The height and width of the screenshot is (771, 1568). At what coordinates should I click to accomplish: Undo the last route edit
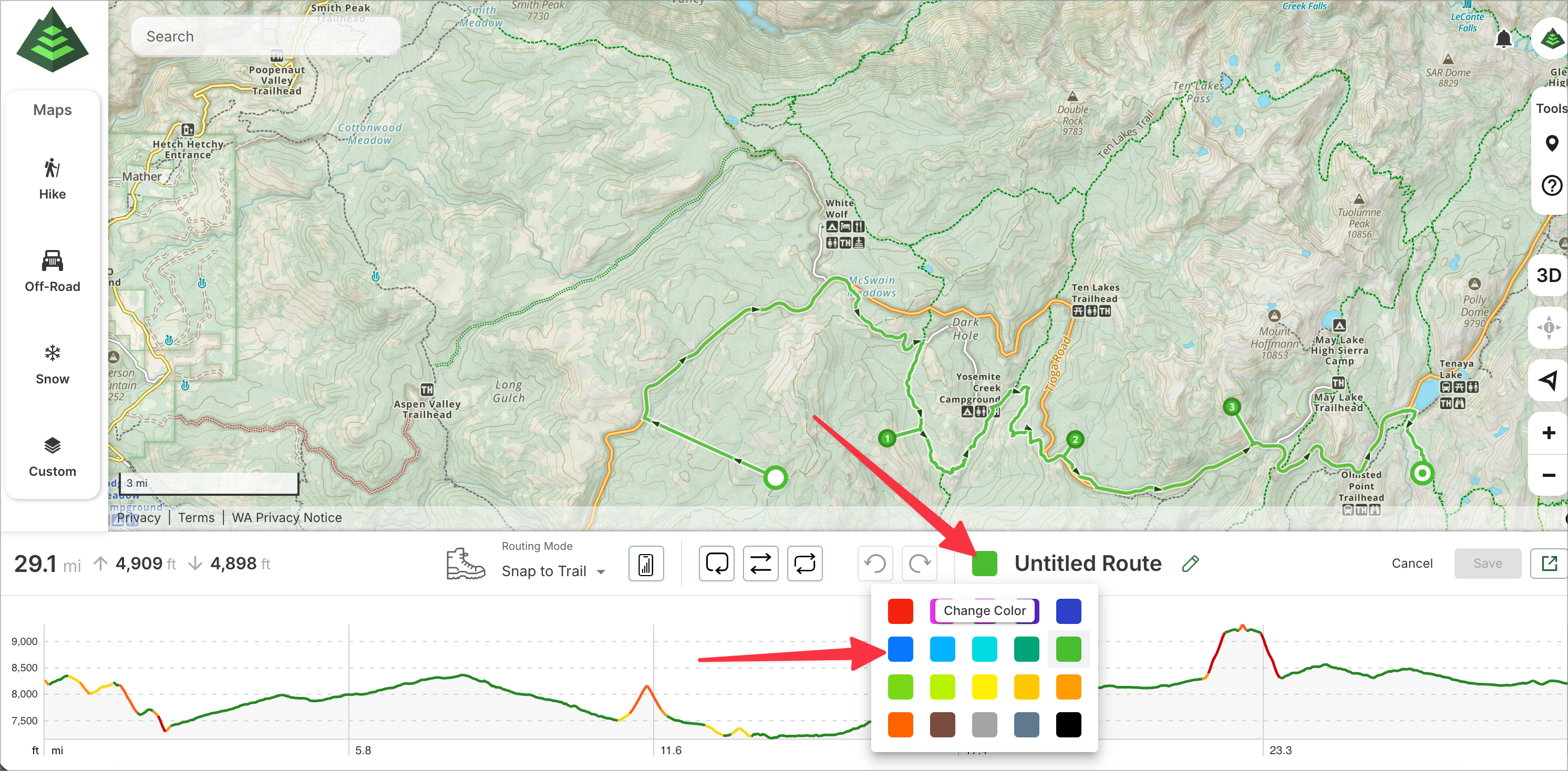pyautogui.click(x=875, y=564)
